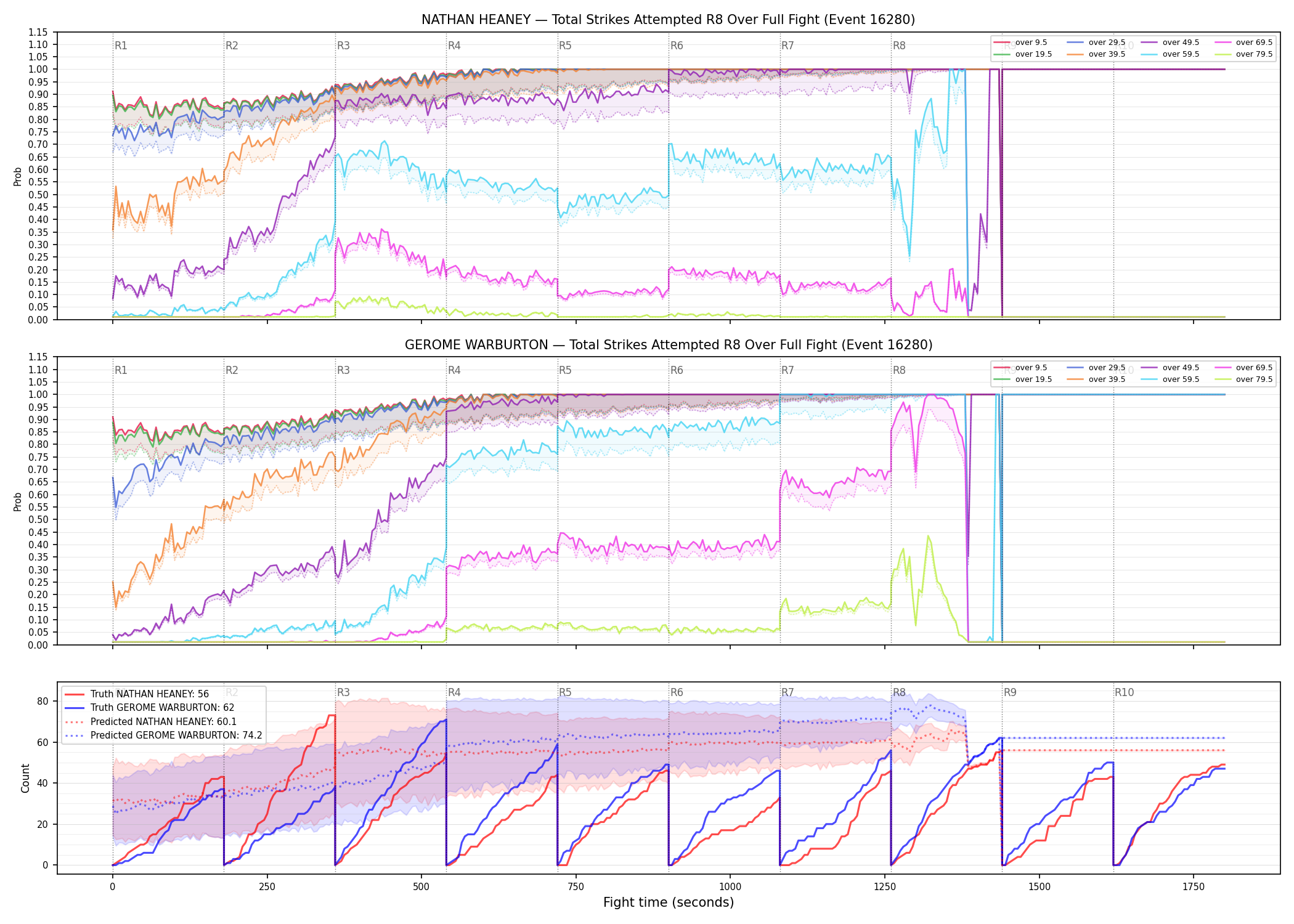Click the R3 round marker in Nathan Heaney chart
This screenshot has width=1294, height=924.
point(343,46)
